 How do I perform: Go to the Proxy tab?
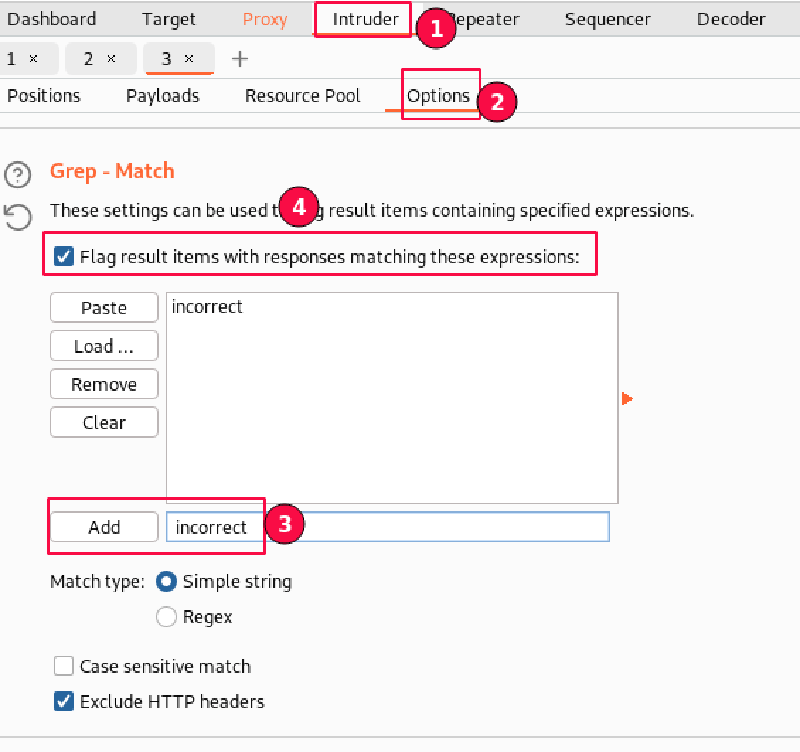265,19
